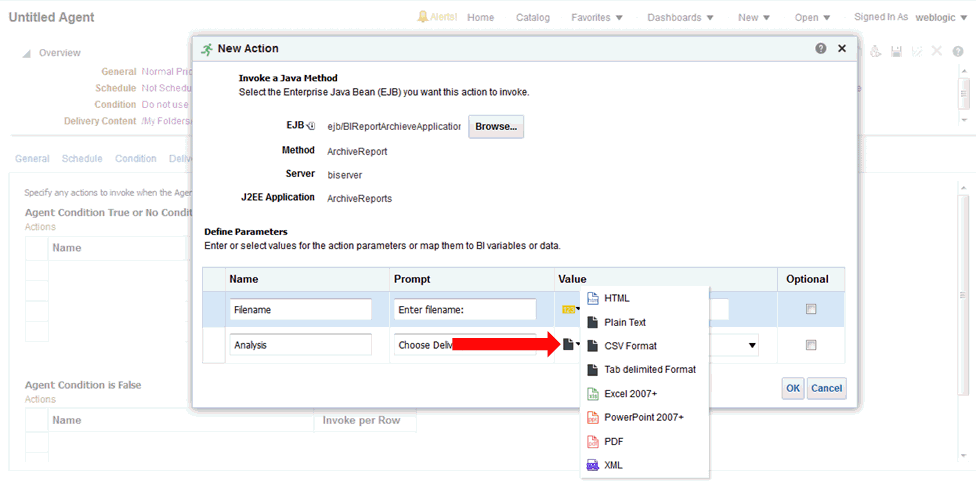Click the Prompt column header
The image size is (976, 483).
(413, 279)
